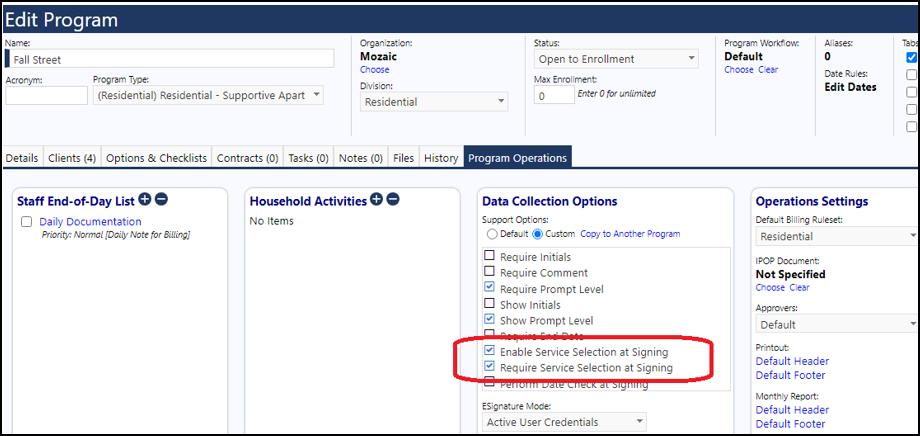Viewport: 920px width, 436px height.
Task: Click Clear link under Program Workflow
Action: (768, 70)
